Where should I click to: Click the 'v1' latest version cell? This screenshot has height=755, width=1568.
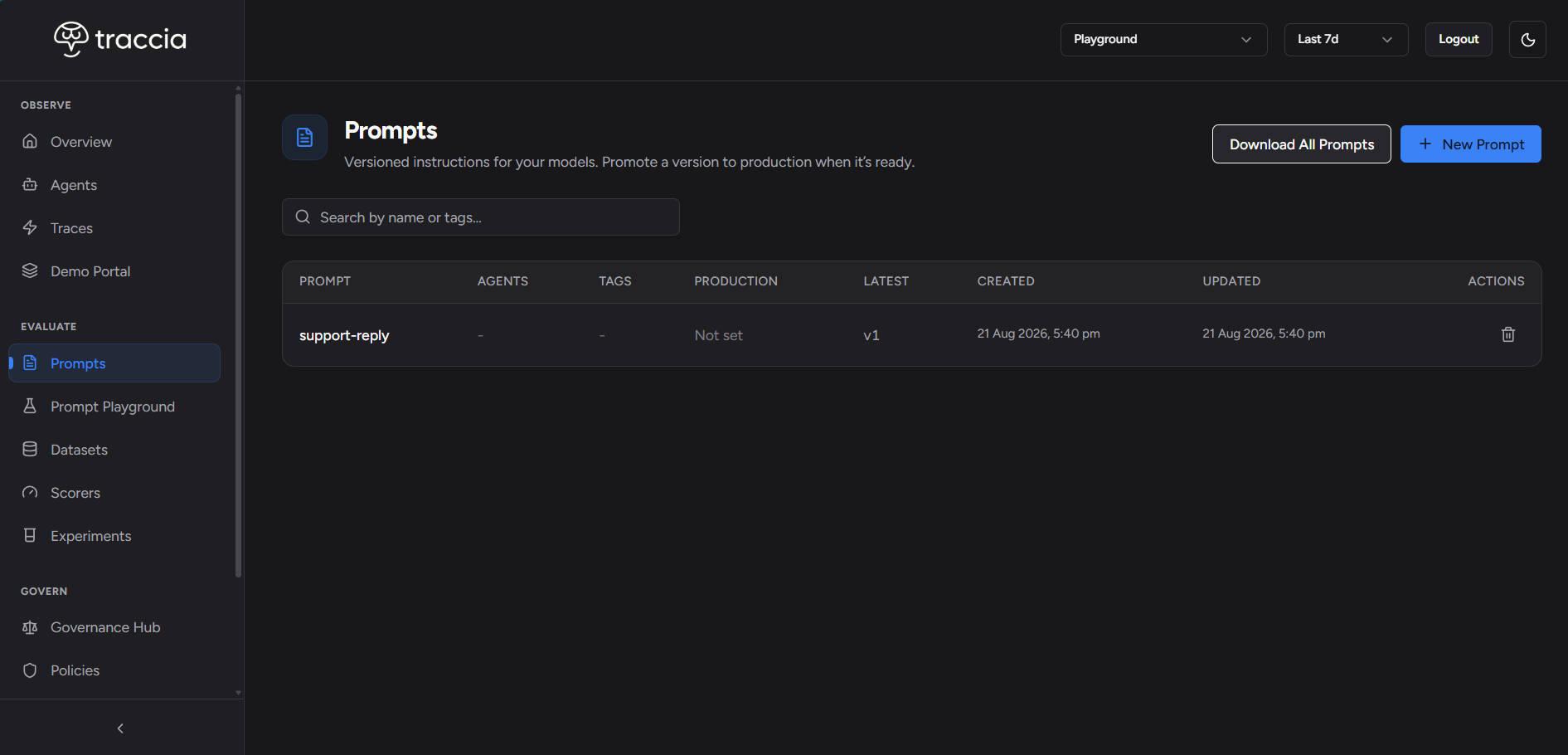[871, 335]
